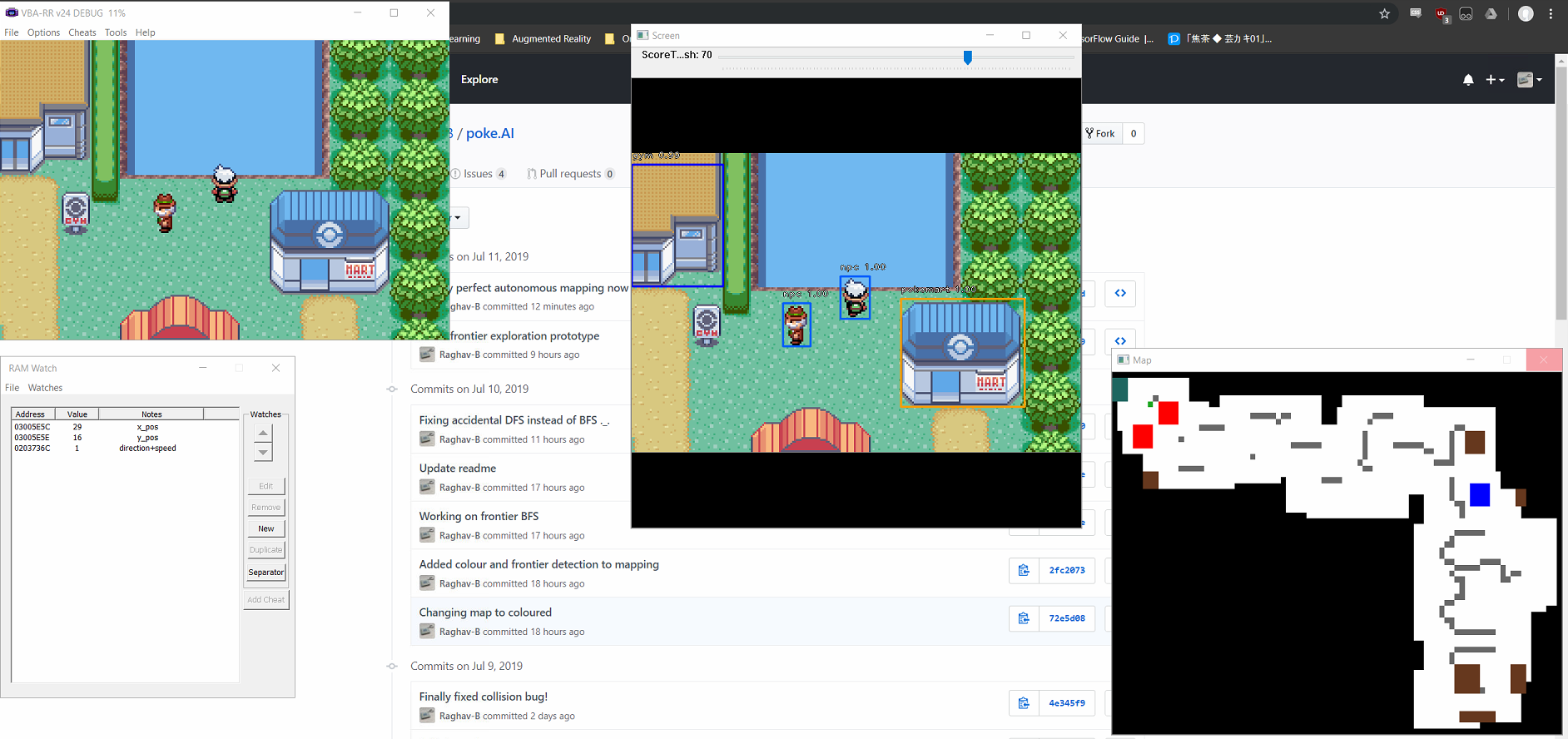Open GitHub notifications bell
This screenshot has width=1568, height=739.
pyautogui.click(x=1468, y=80)
